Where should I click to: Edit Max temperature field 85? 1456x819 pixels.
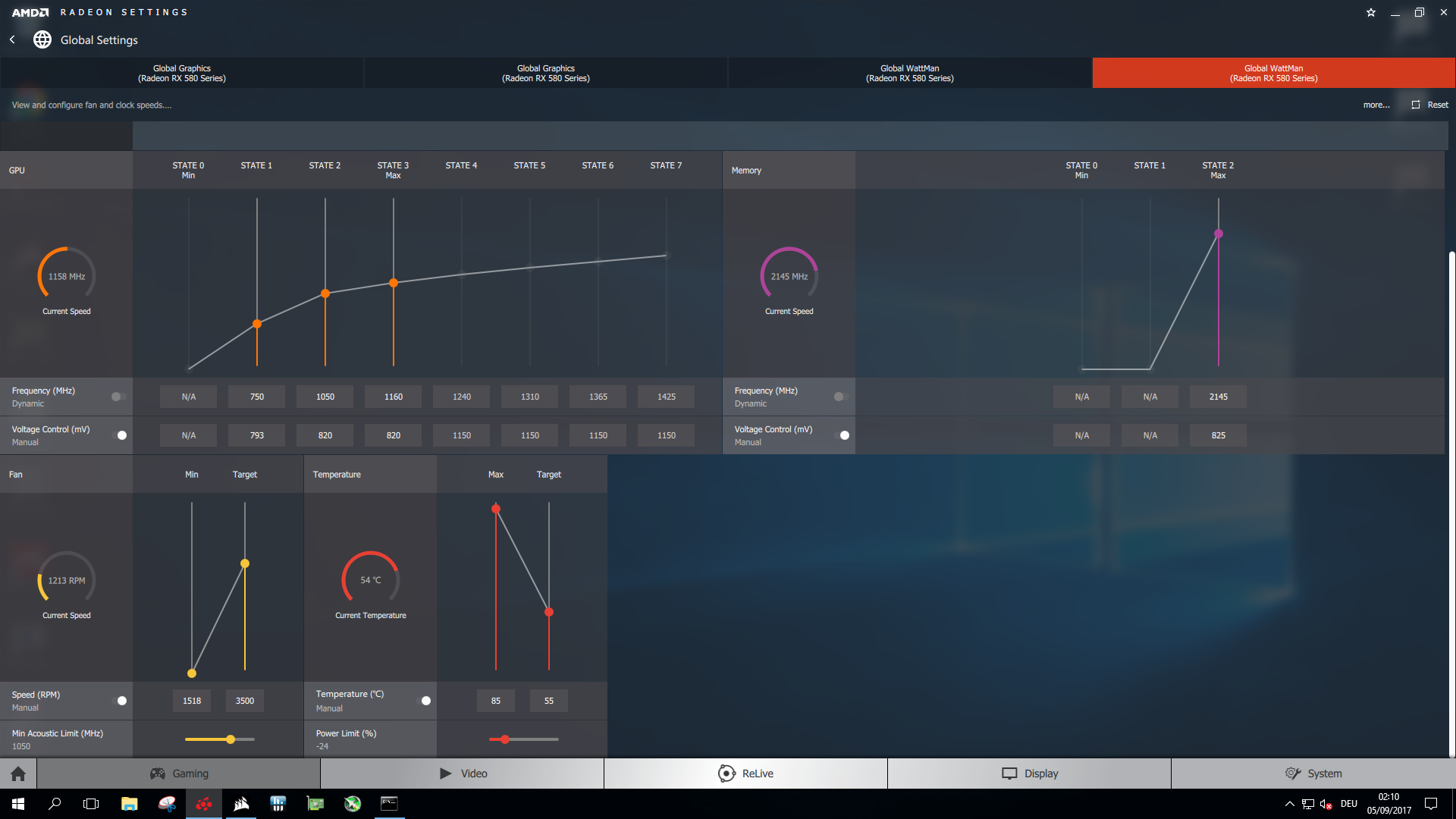pyautogui.click(x=496, y=701)
